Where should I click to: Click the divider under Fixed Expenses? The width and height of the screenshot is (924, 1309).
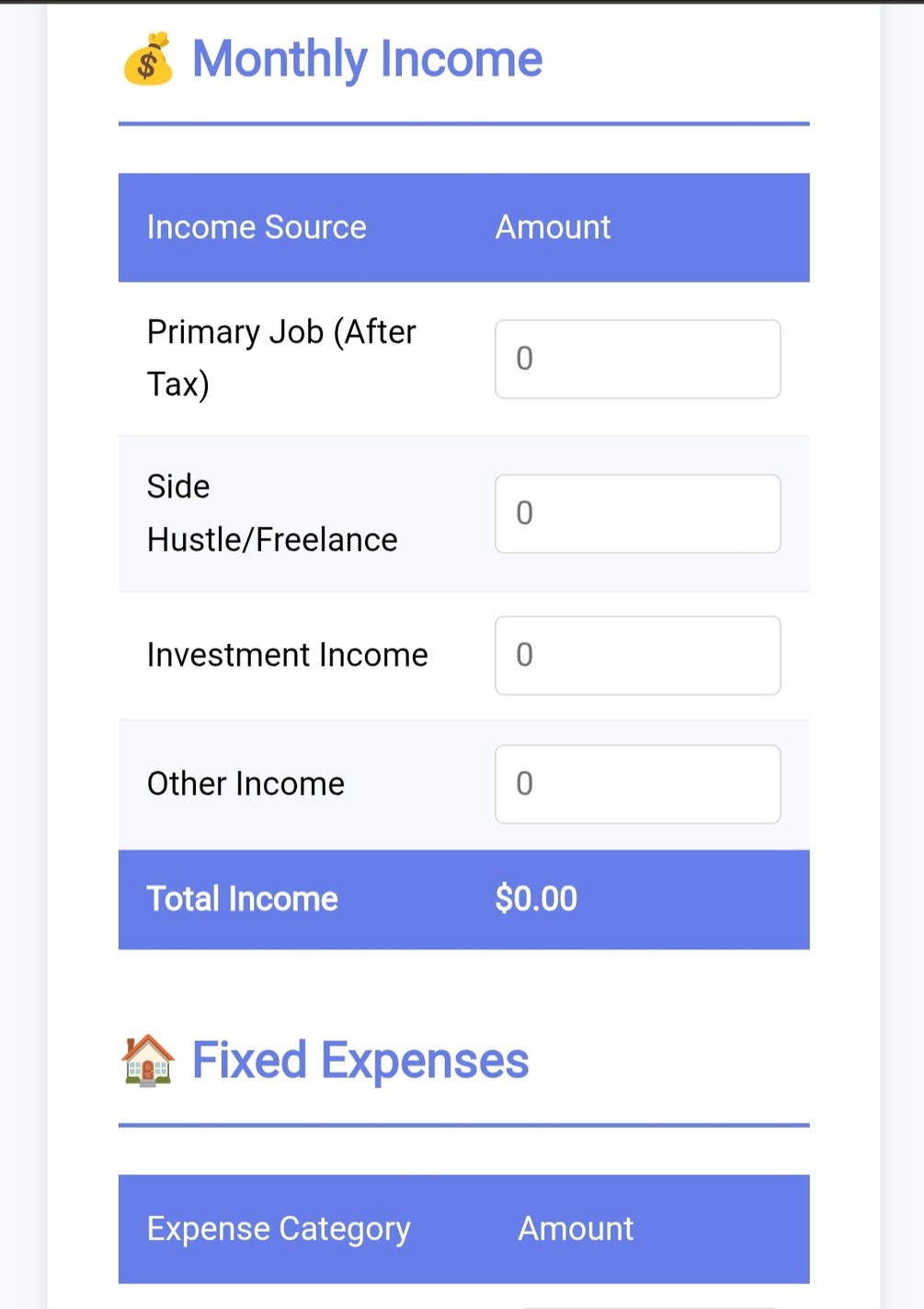pyautogui.click(x=463, y=1125)
